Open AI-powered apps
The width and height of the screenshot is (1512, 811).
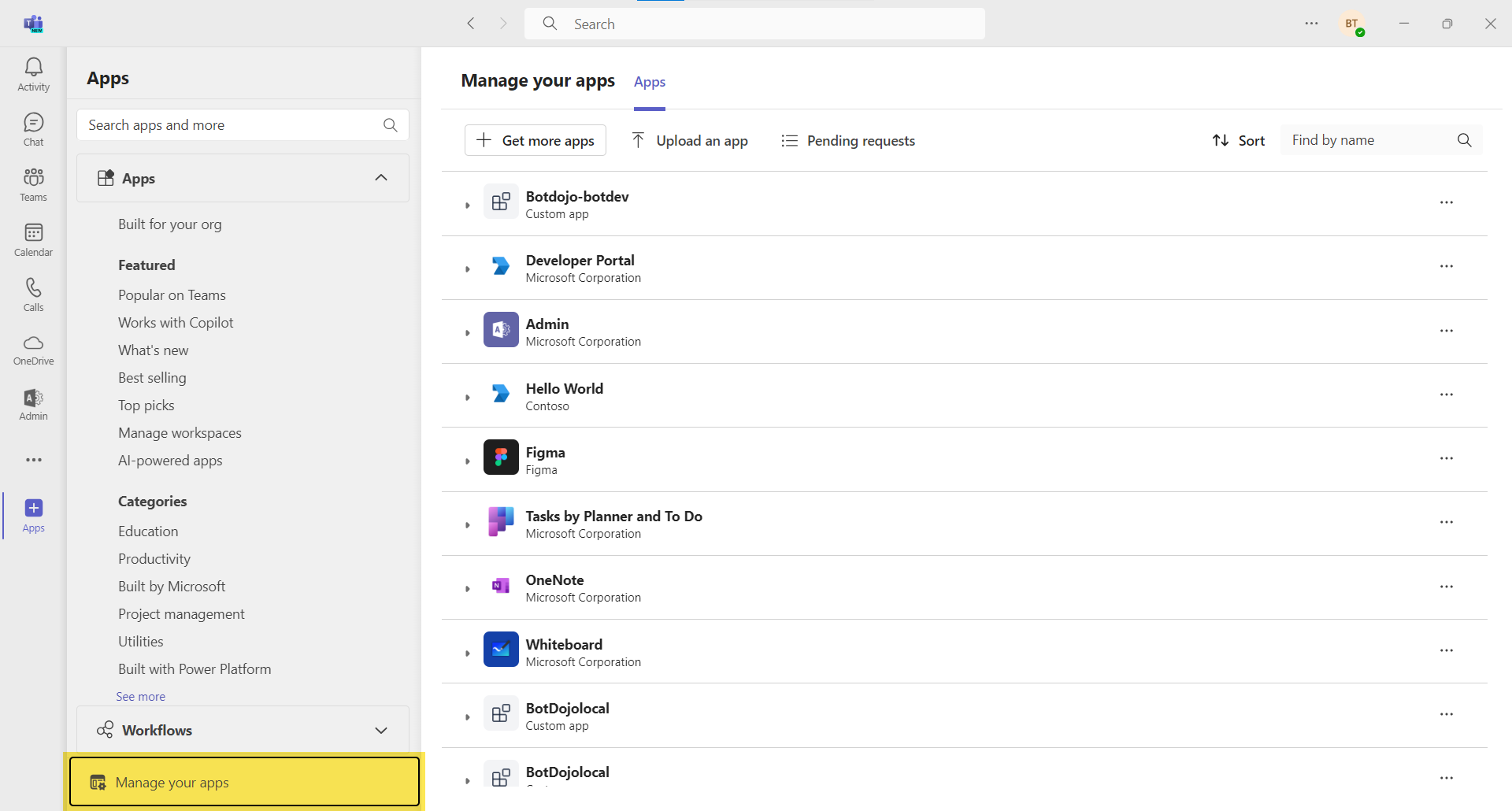click(x=170, y=461)
